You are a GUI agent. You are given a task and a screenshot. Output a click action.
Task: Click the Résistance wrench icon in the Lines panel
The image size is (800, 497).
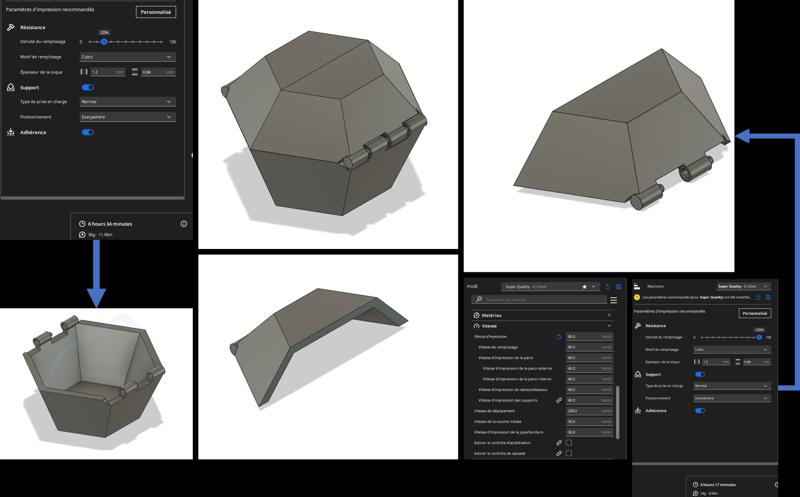click(x=638, y=326)
